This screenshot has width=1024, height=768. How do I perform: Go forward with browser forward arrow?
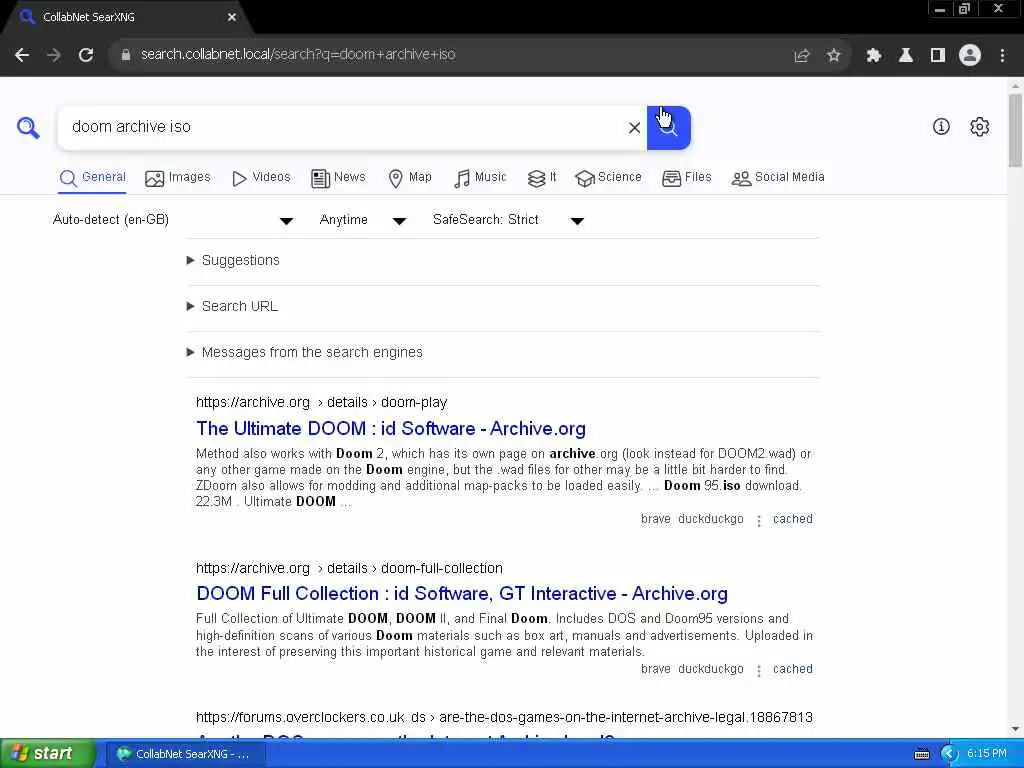(54, 55)
